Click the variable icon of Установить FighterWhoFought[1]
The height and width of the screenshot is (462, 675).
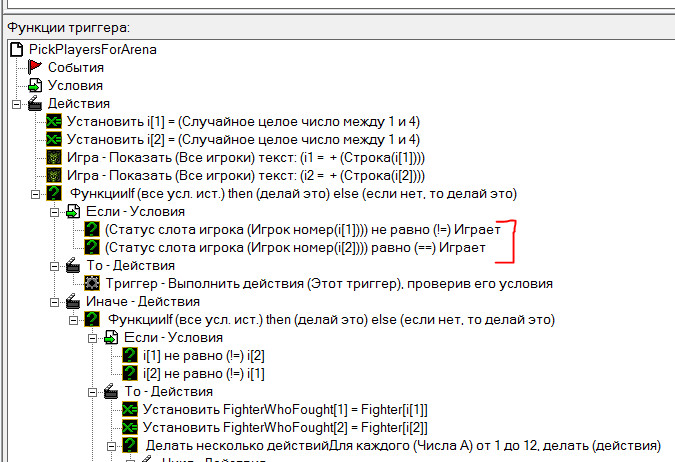(130, 409)
